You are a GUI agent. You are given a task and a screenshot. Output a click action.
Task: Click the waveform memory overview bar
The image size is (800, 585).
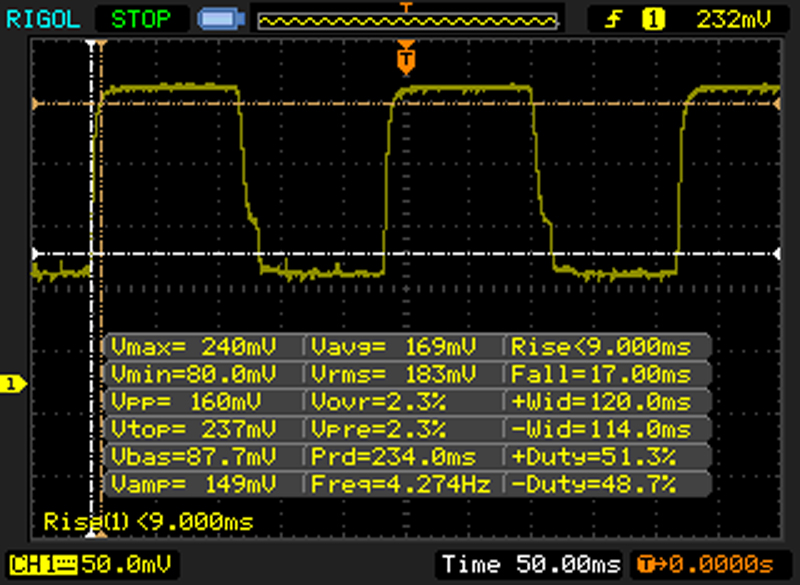pos(408,21)
